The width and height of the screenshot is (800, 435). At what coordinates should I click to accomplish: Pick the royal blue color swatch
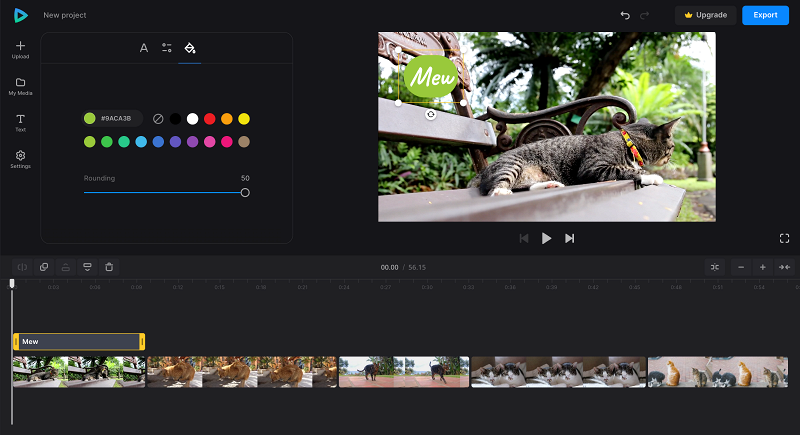pos(158,142)
